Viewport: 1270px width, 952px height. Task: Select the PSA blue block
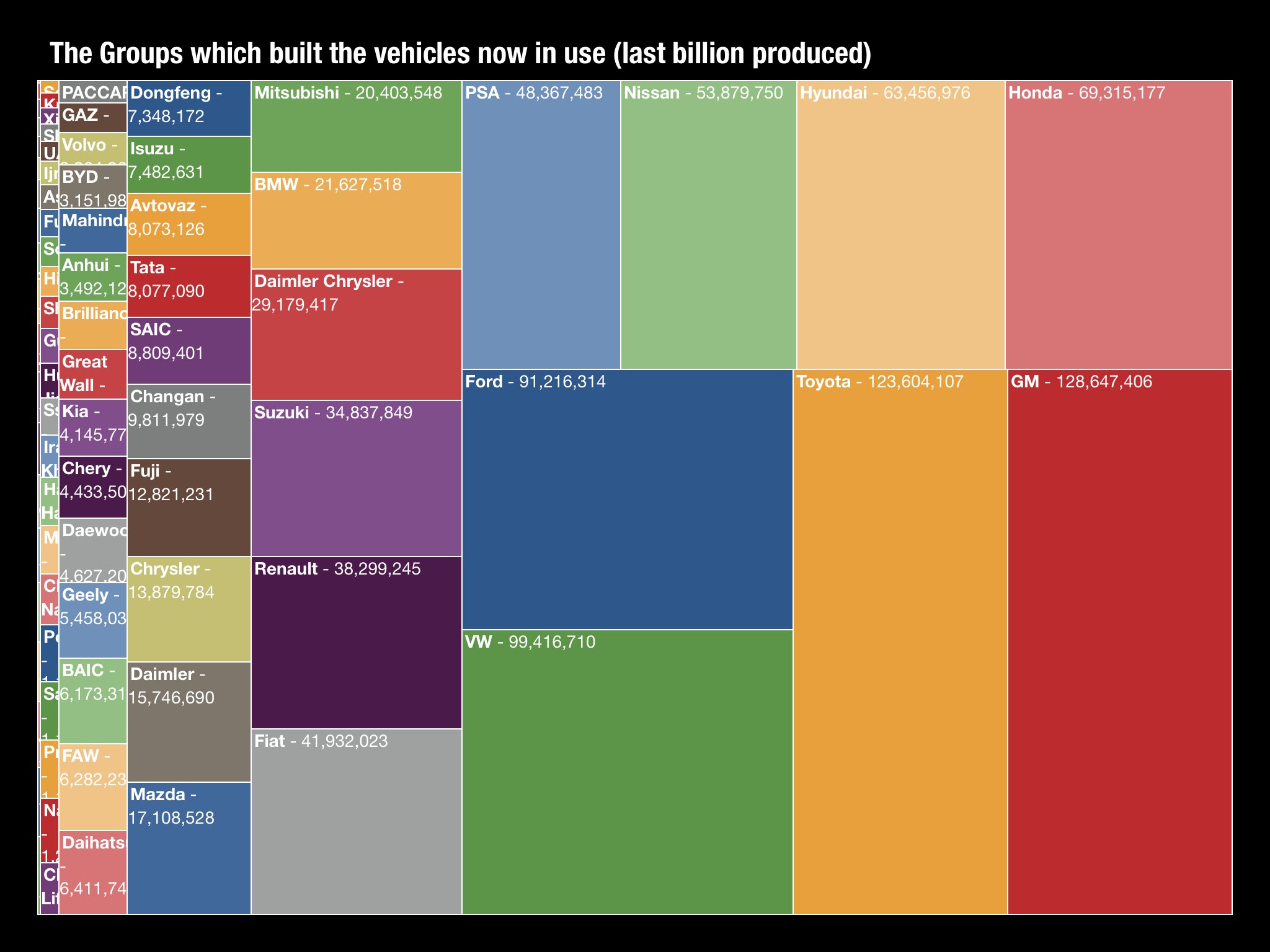point(541,225)
